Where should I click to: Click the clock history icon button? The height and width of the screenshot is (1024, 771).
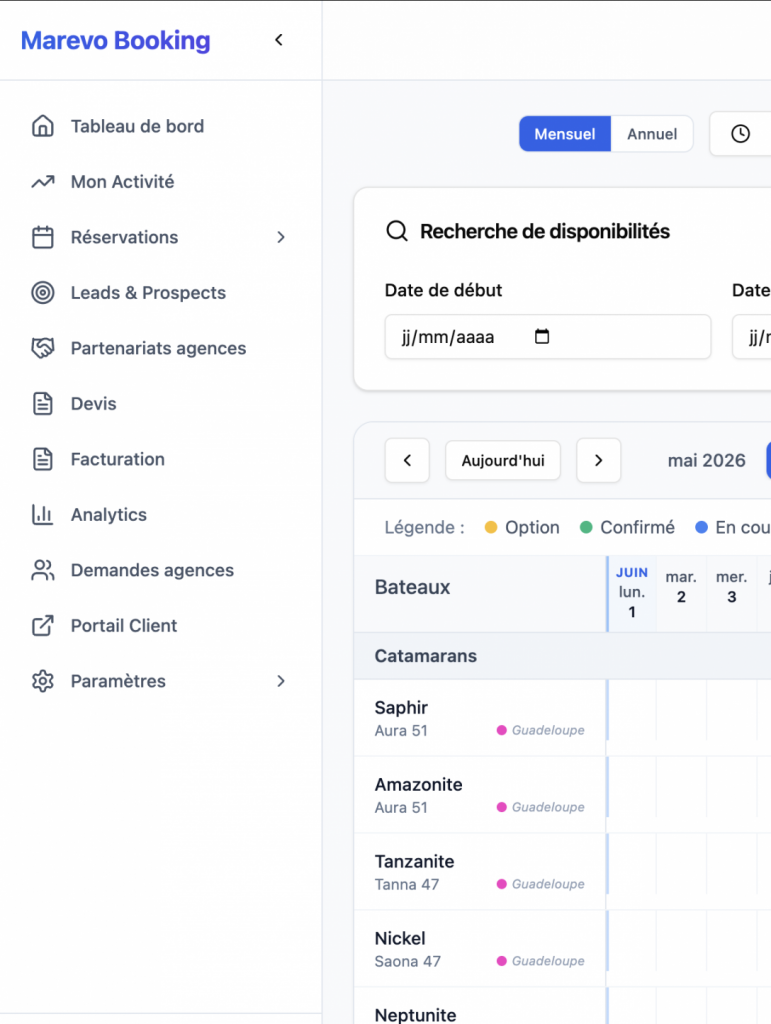point(740,134)
